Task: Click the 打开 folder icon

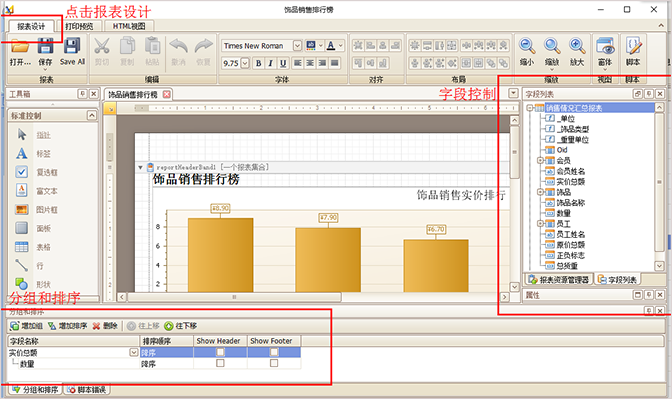Action: (20, 46)
